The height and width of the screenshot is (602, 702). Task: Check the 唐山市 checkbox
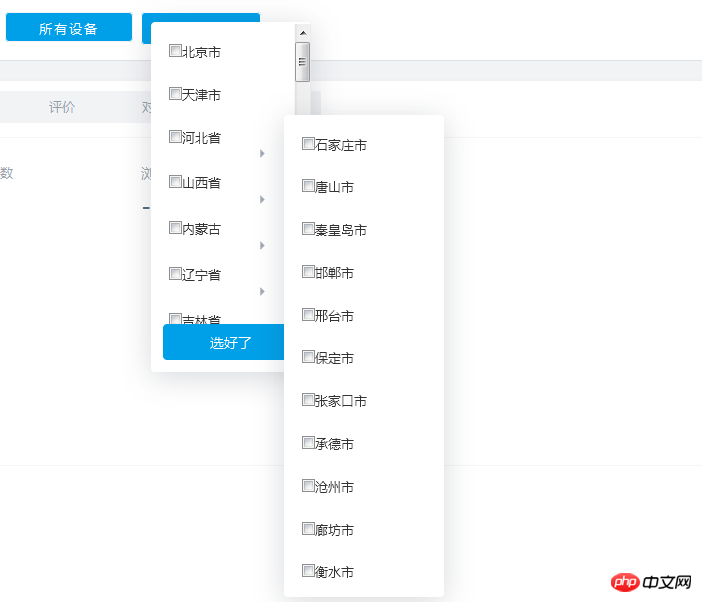pos(308,186)
